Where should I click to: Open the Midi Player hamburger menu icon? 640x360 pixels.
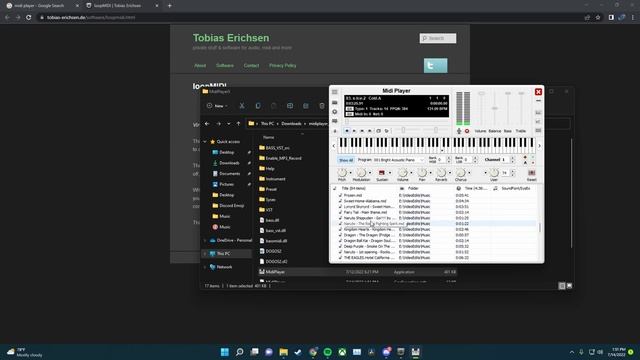335,92
